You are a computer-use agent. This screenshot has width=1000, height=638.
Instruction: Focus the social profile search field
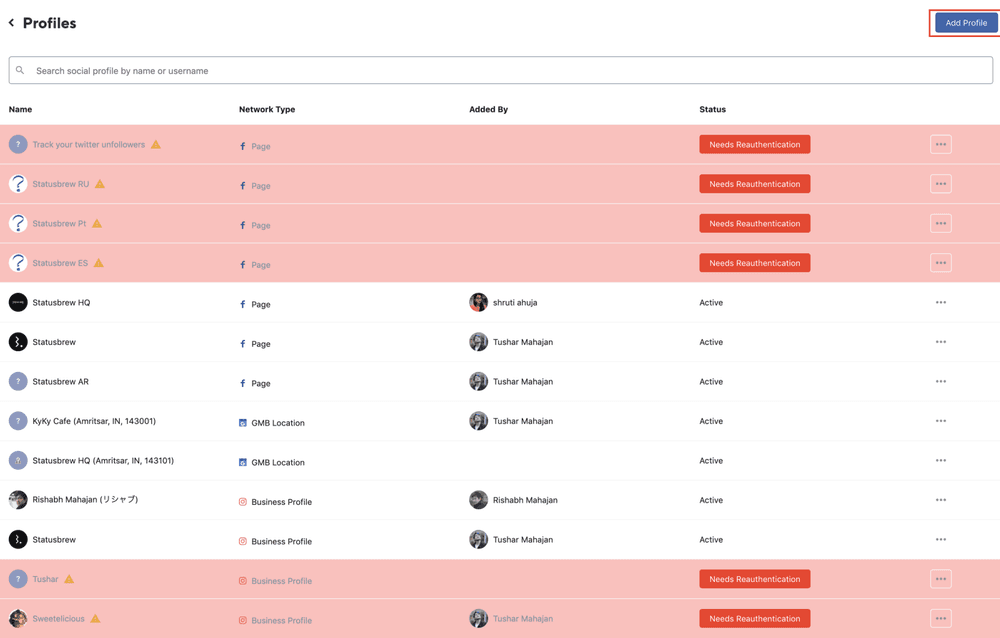(x=500, y=71)
